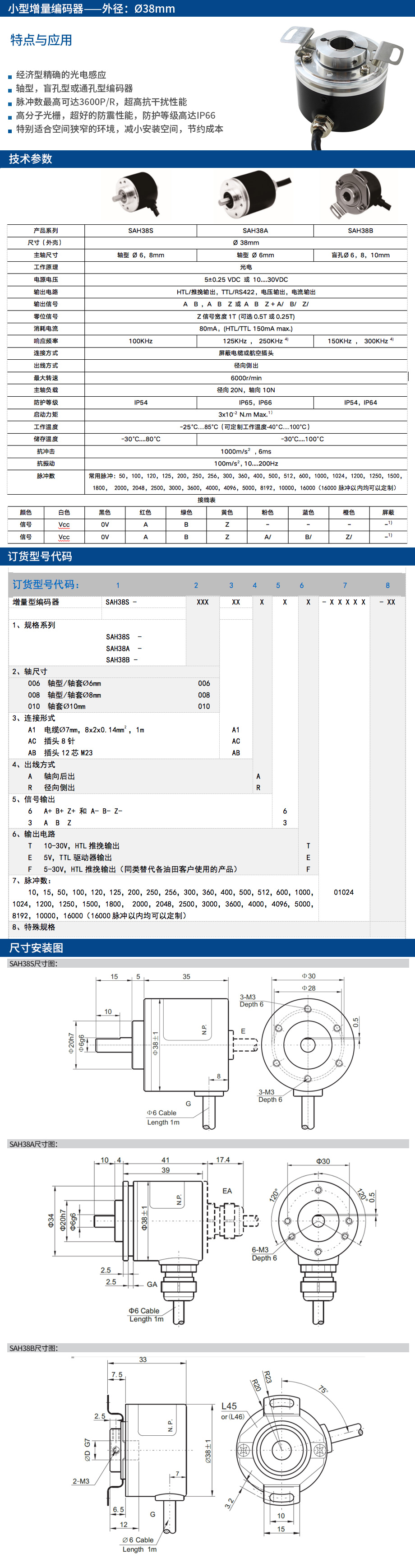The width and height of the screenshot is (415, 1568).
Task: Click the 订货型号代码 section header bar
Action: point(40,557)
